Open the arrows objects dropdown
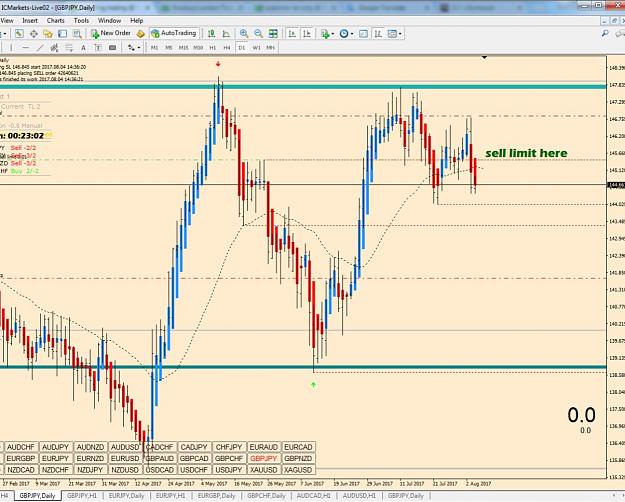The image size is (625, 502). click(134, 48)
